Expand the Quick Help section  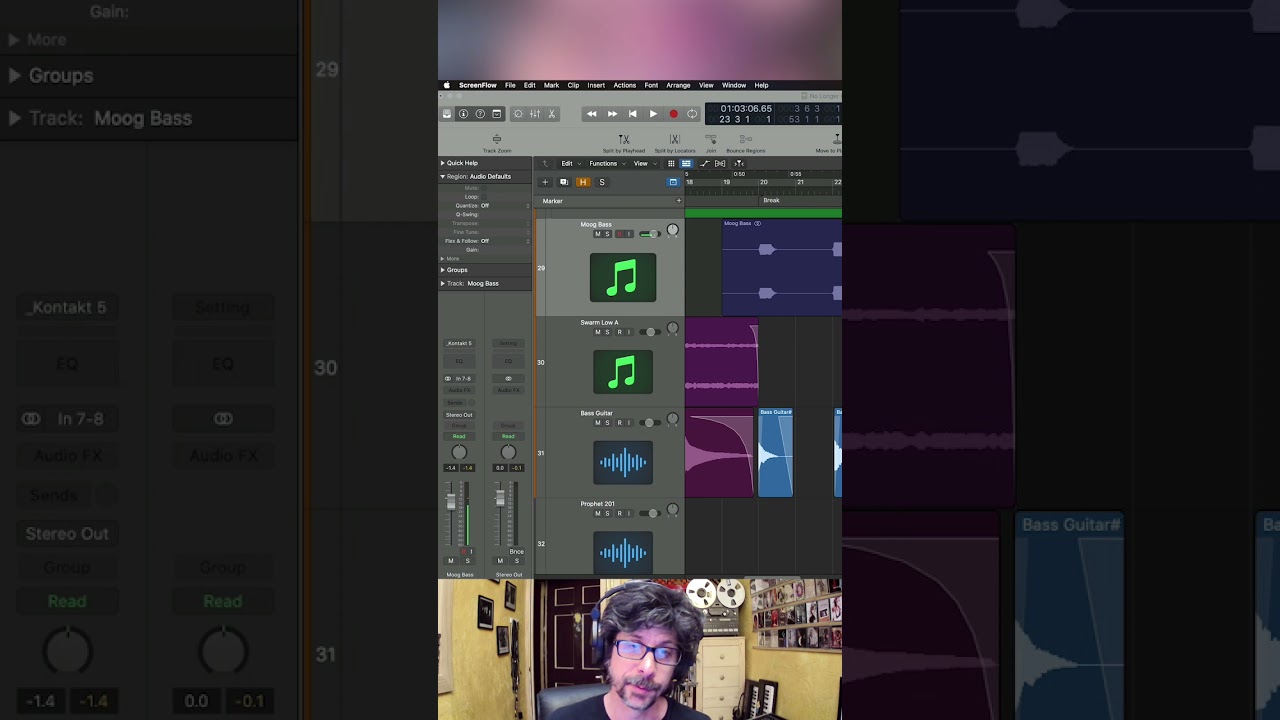[443, 163]
